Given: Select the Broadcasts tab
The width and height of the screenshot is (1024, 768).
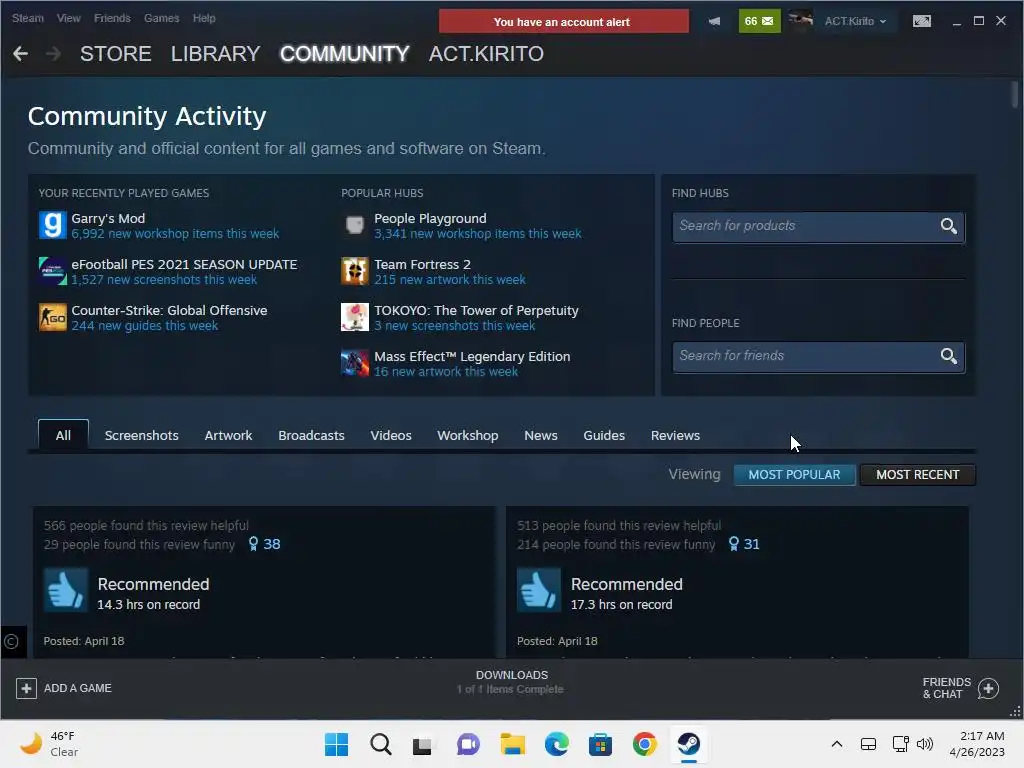Looking at the screenshot, I should pyautogui.click(x=311, y=436).
